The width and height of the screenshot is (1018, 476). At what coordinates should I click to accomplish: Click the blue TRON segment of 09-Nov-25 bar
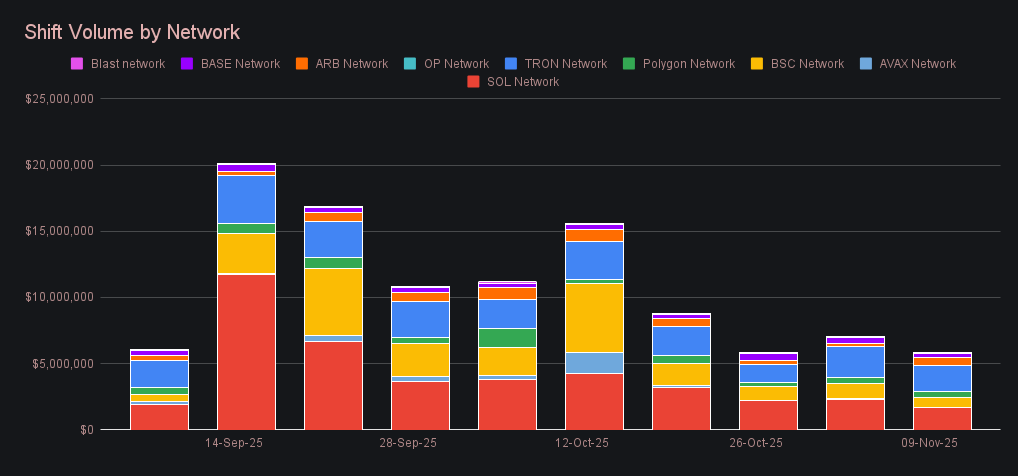point(942,378)
